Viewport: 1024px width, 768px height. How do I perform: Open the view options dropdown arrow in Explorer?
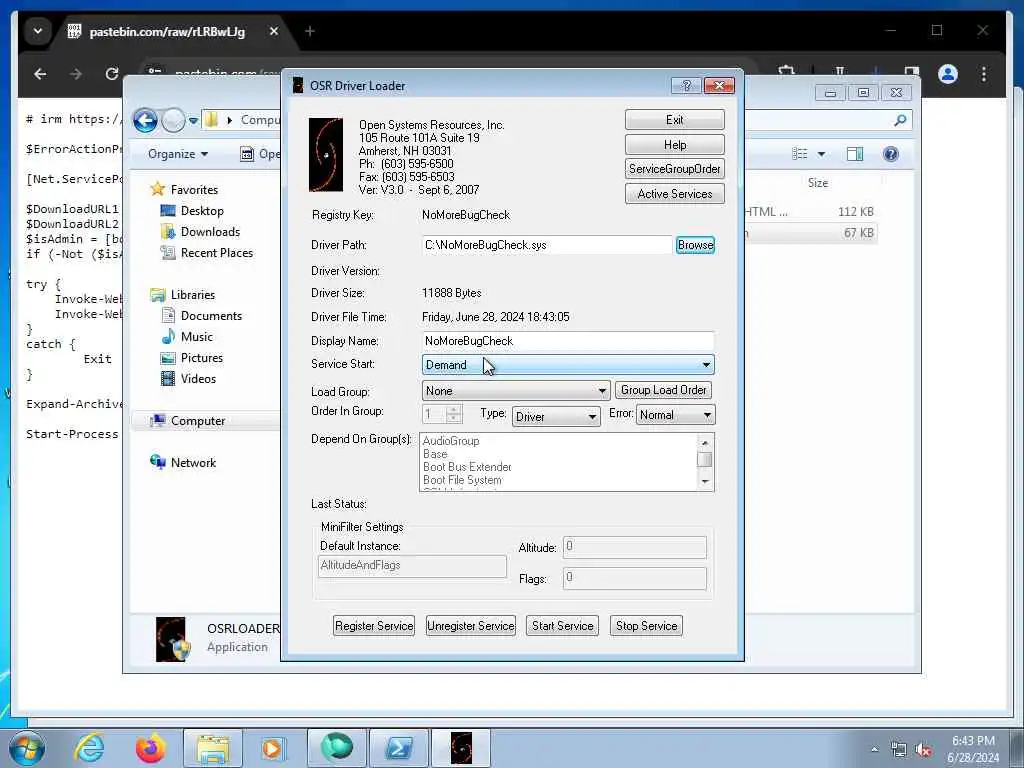click(x=821, y=154)
